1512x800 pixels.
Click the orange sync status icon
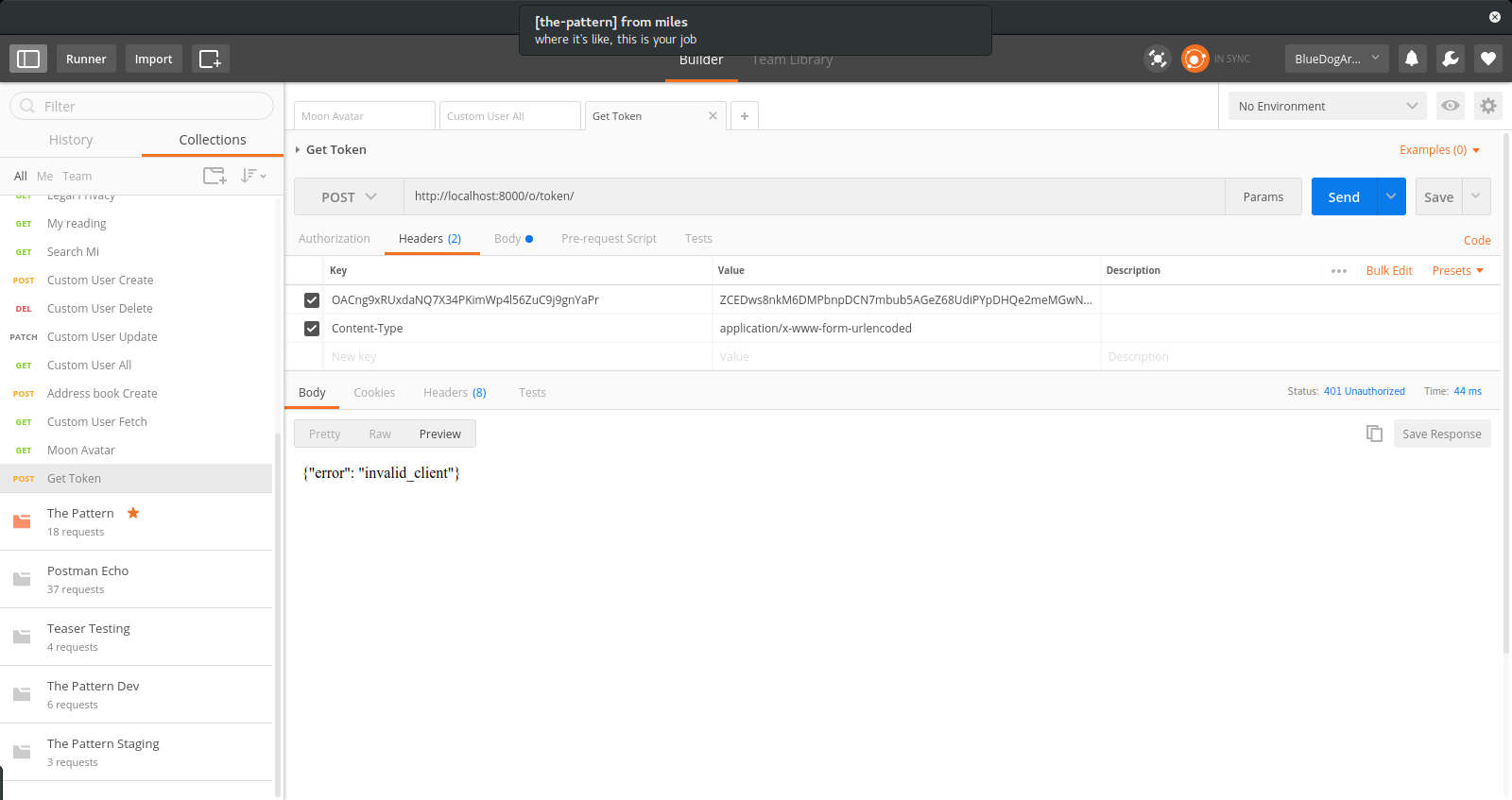[1194, 59]
